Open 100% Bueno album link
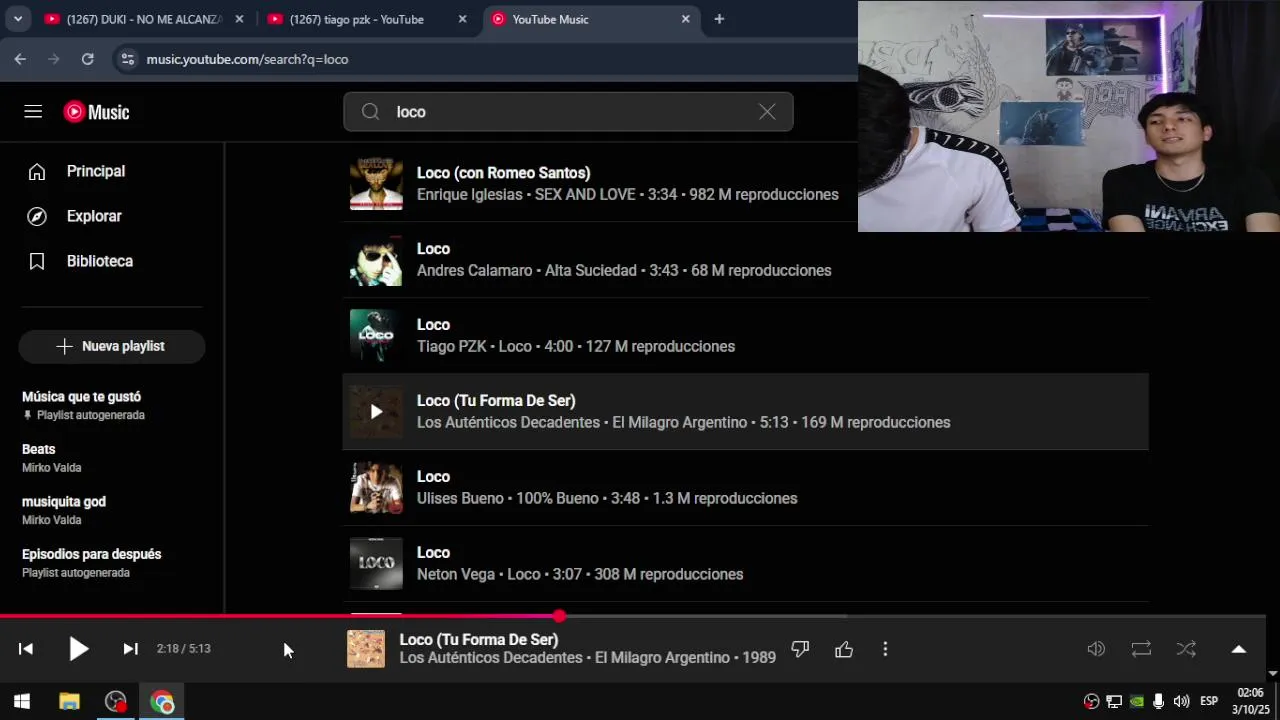Screen dimensions: 1280x720 (557, 498)
